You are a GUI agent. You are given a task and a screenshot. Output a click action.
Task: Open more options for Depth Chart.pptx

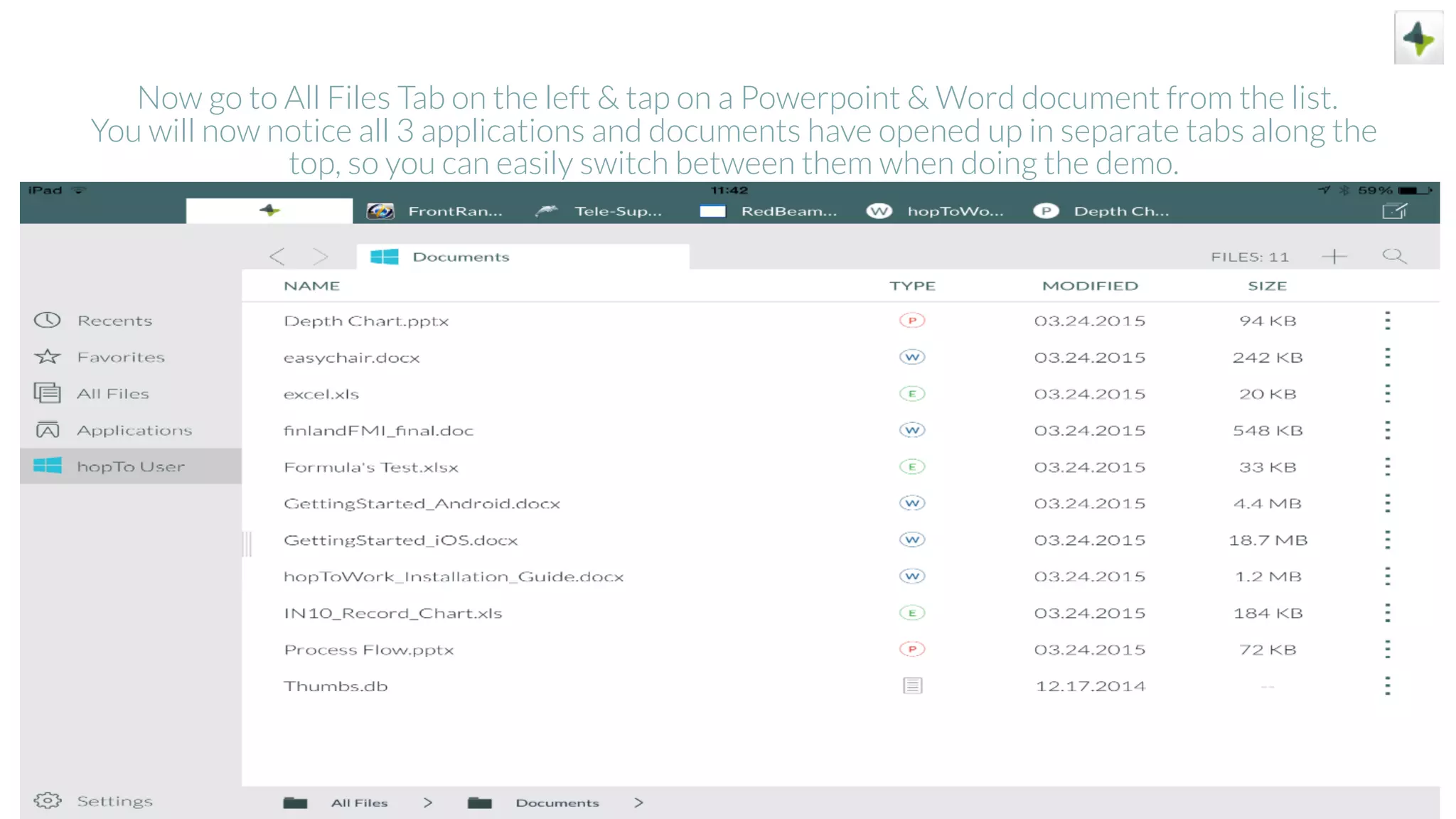pyautogui.click(x=1387, y=321)
